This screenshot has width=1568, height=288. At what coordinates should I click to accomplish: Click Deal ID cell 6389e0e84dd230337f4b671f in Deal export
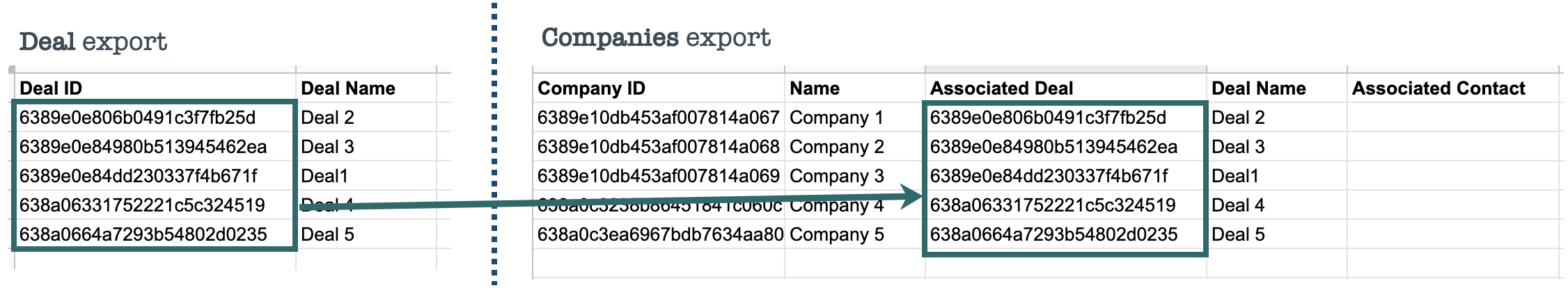click(138, 176)
